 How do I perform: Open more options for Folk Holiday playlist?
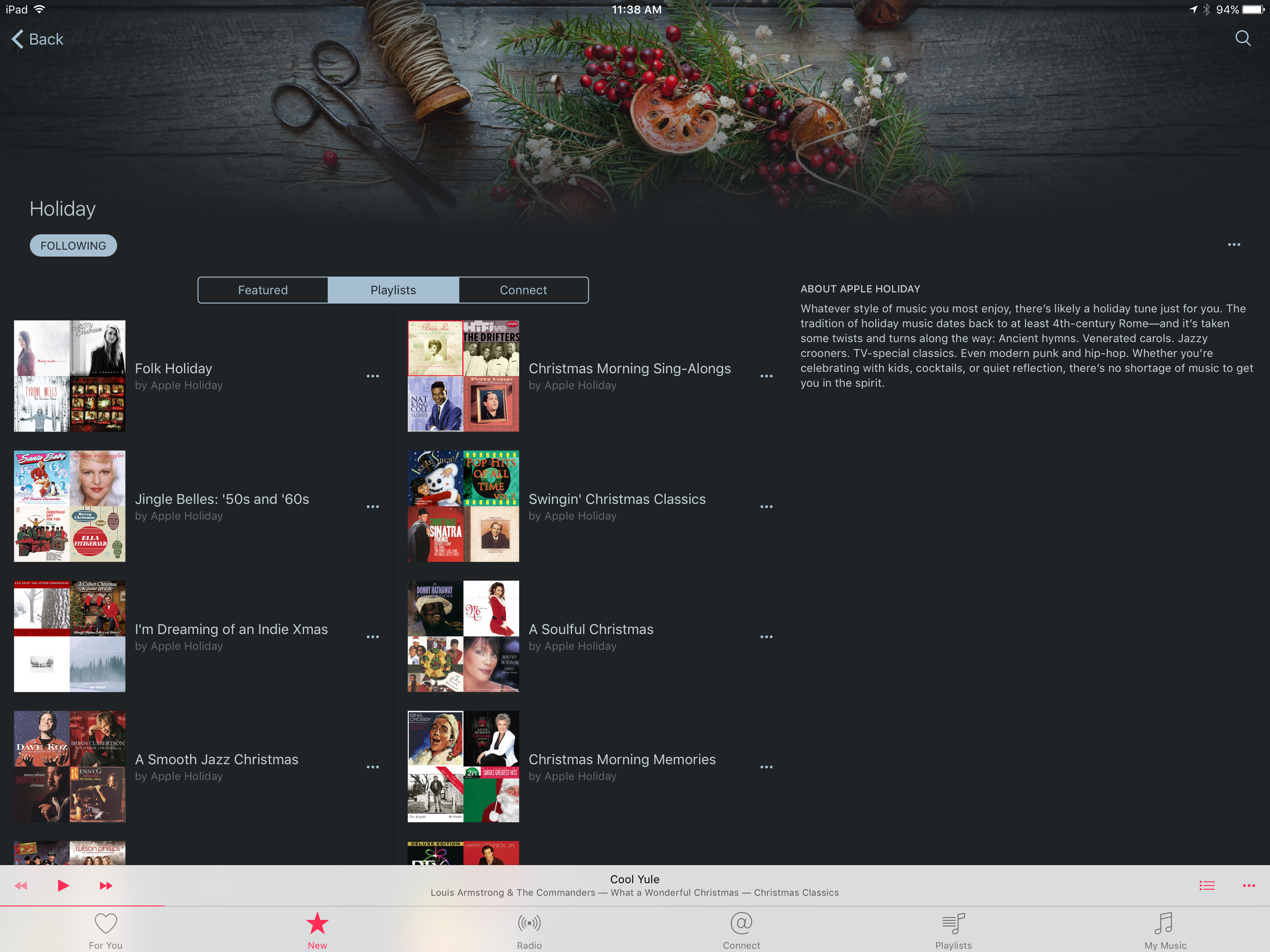click(x=373, y=376)
